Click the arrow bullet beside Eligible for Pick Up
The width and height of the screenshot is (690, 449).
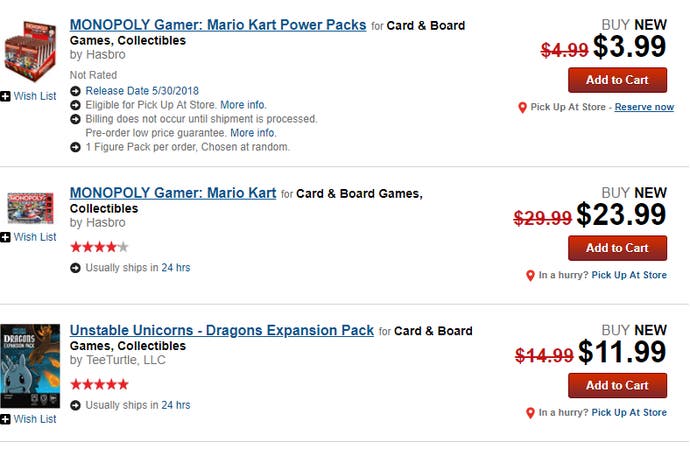tap(75, 105)
